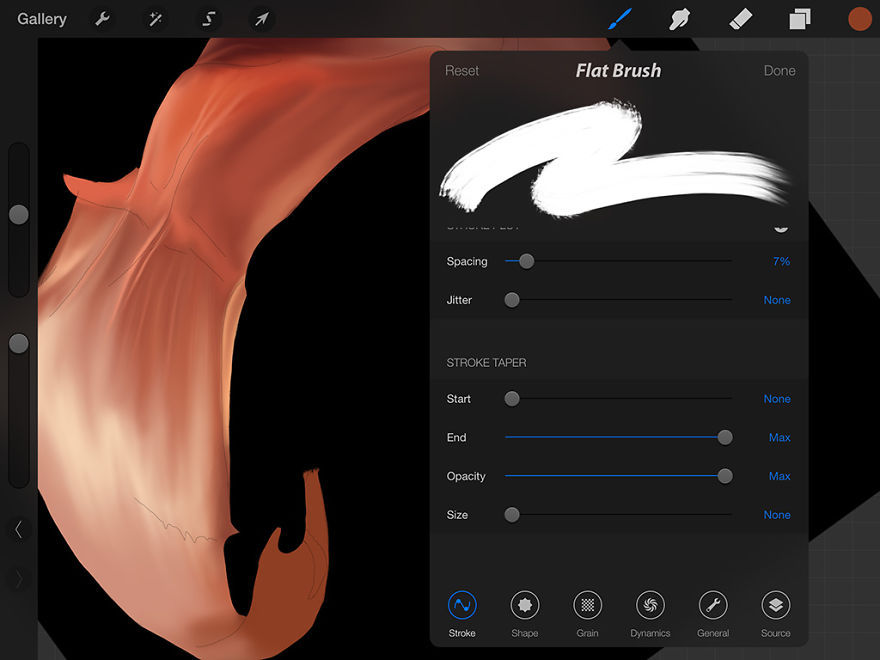880x660 pixels.
Task: Switch to Dynamics brush settings
Action: [650, 605]
